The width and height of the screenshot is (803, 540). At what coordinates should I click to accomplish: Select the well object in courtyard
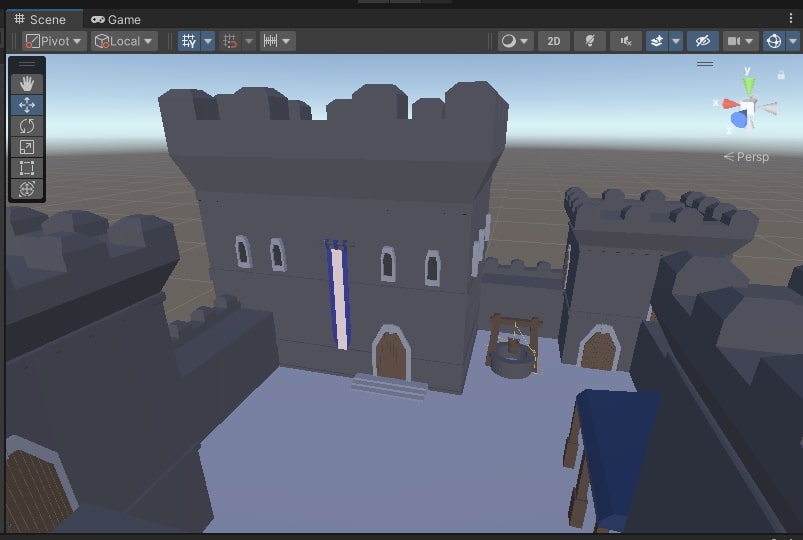[x=513, y=347]
